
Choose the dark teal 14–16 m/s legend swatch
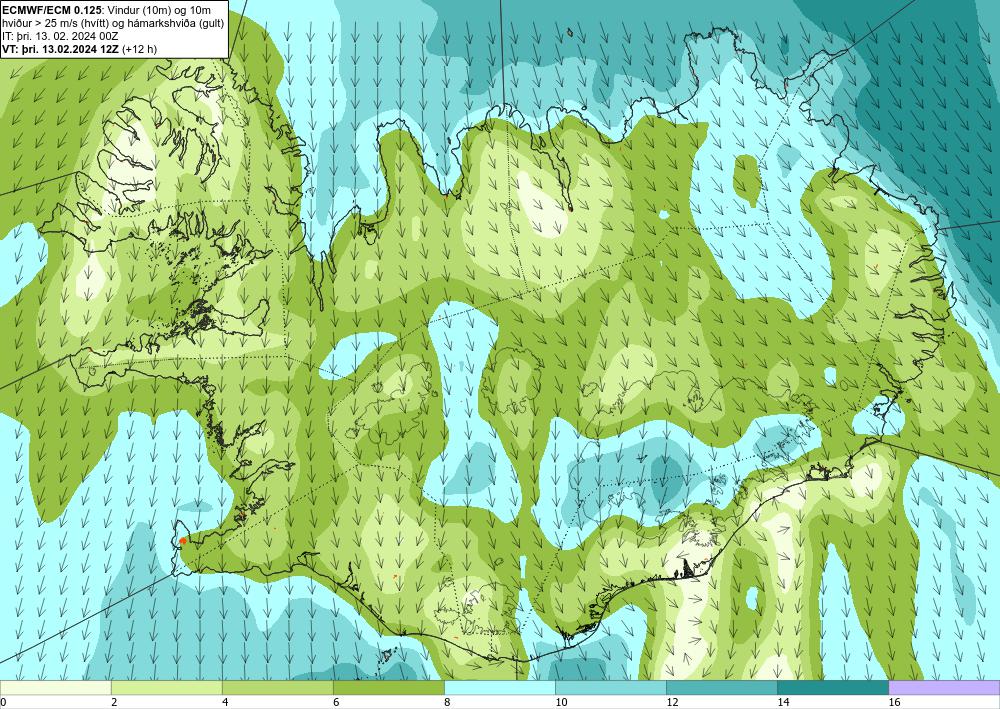[x=832, y=687]
